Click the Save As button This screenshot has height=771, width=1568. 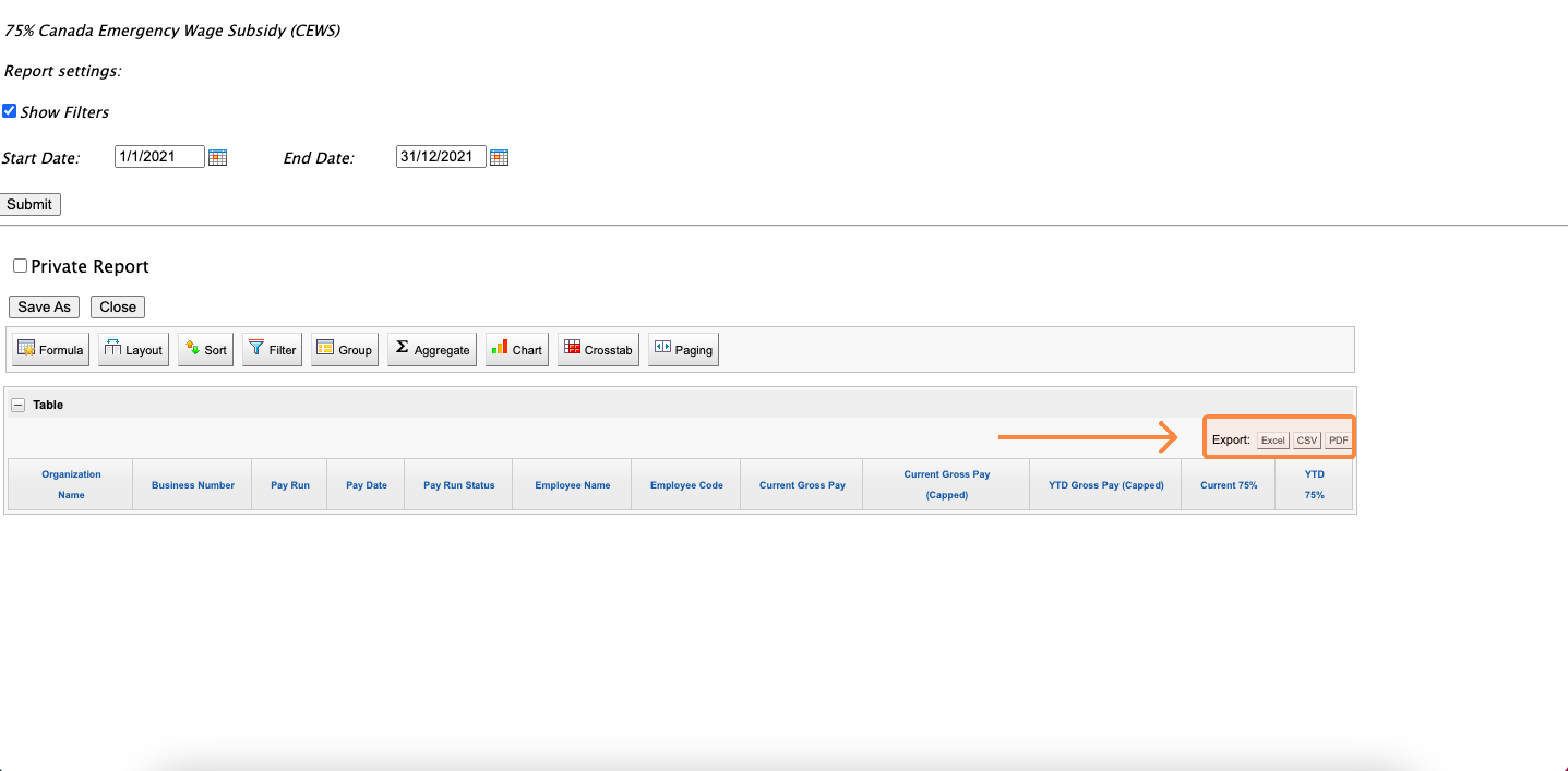coord(44,306)
